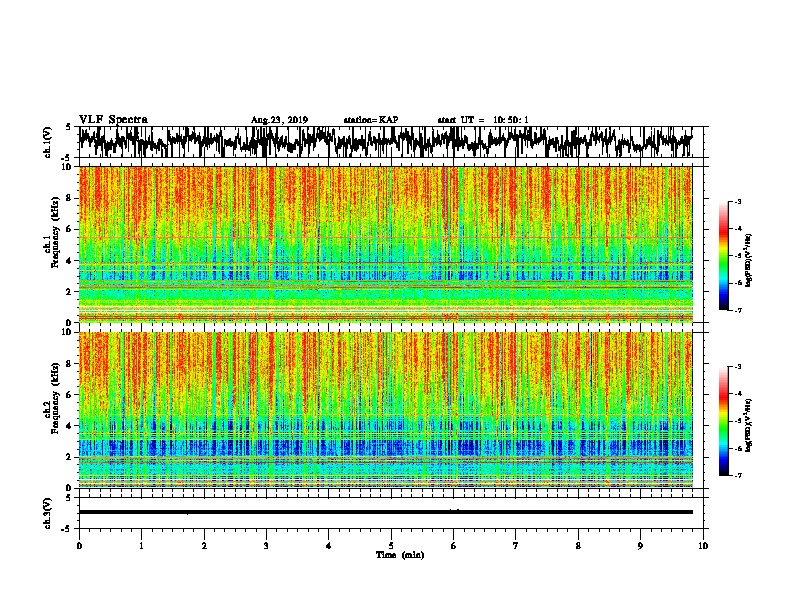Click the ch.1(V) waveform trace panel
The image size is (792, 612).
391,142
